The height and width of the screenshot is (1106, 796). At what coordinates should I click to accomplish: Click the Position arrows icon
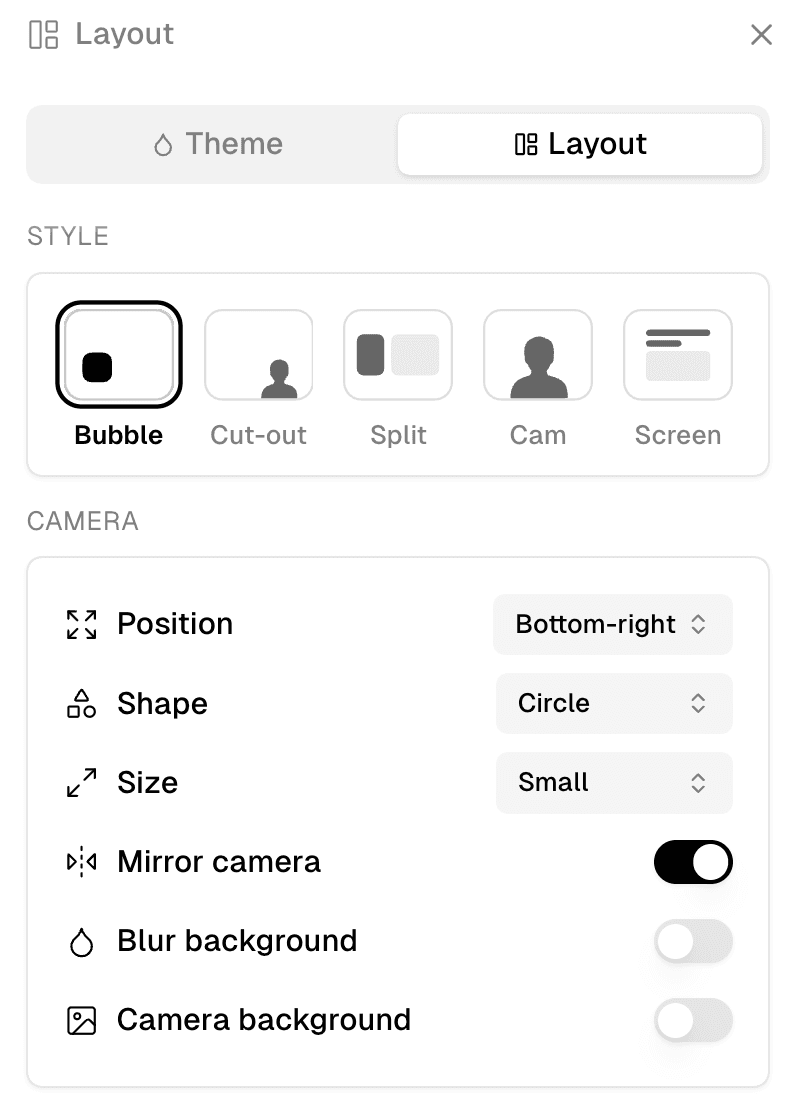click(81, 624)
